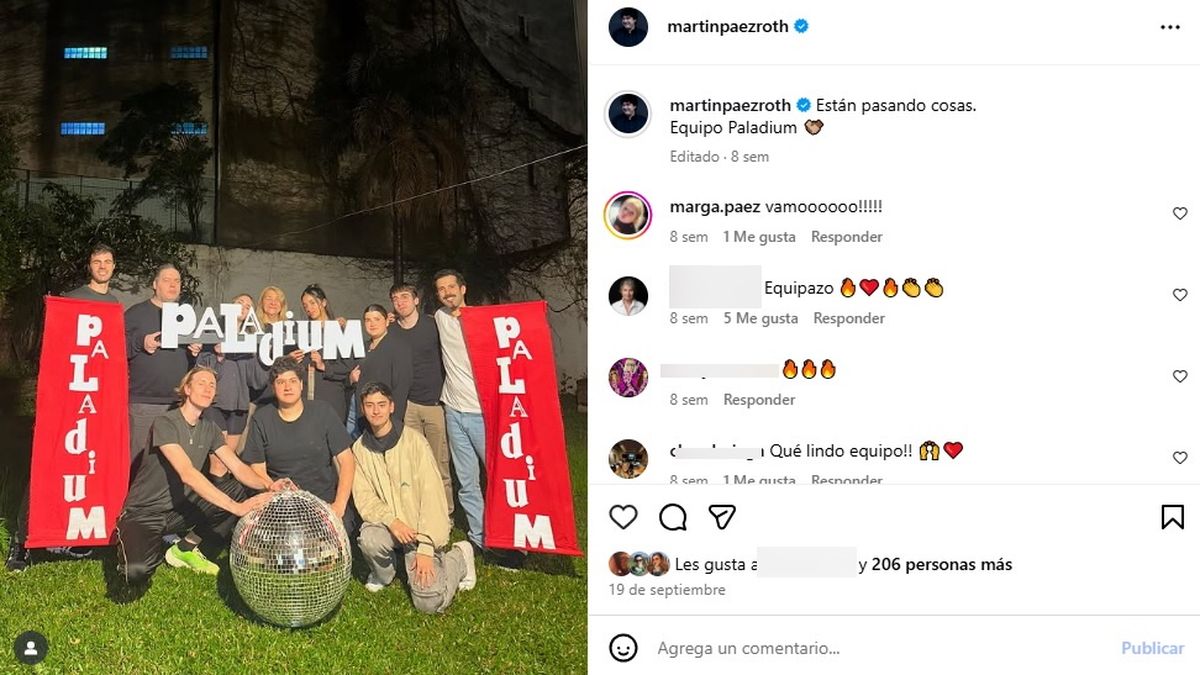Open martinpaezroth username link in header
The width and height of the screenshot is (1200, 675).
pyautogui.click(x=728, y=28)
